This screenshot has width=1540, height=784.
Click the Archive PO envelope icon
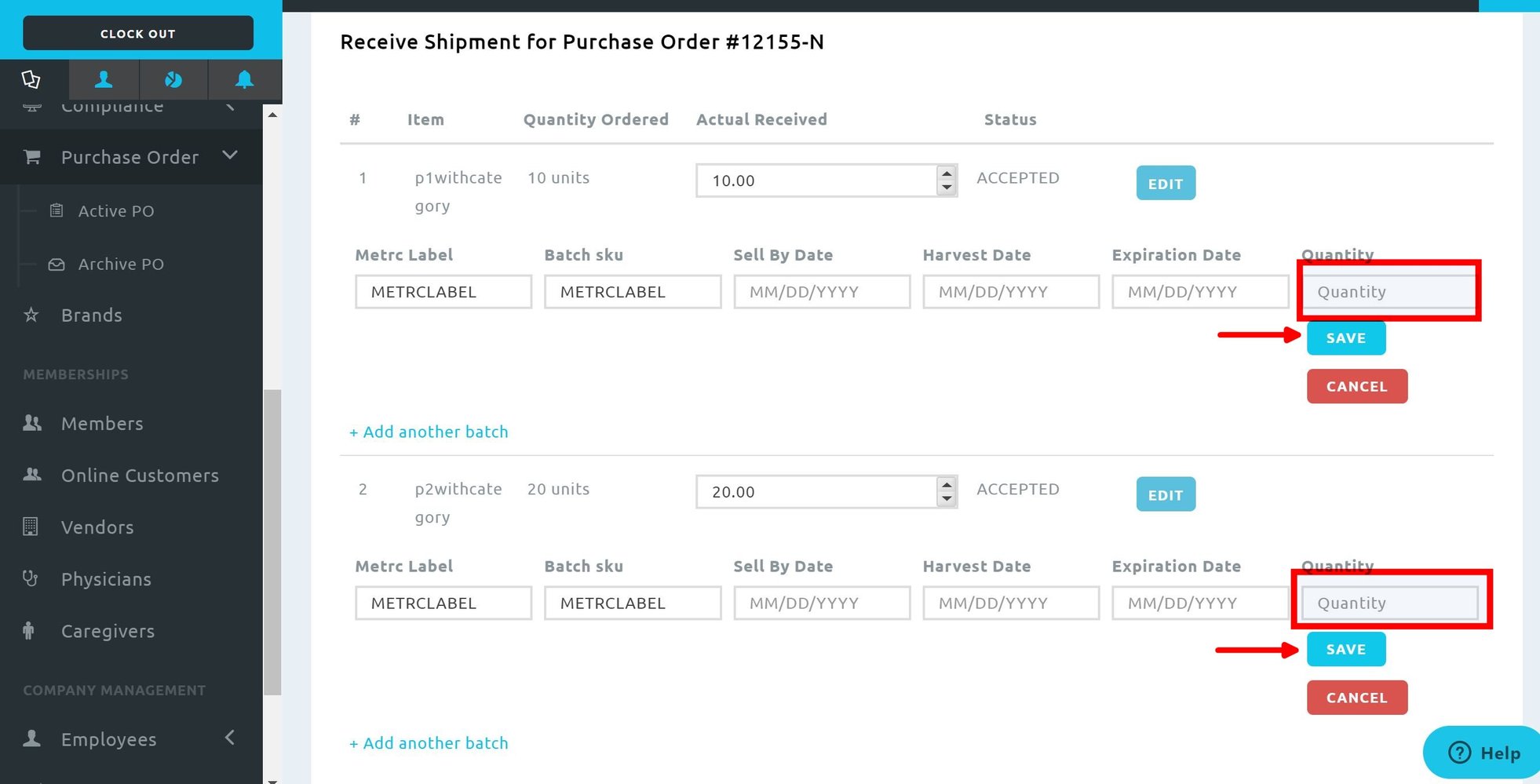tap(57, 264)
